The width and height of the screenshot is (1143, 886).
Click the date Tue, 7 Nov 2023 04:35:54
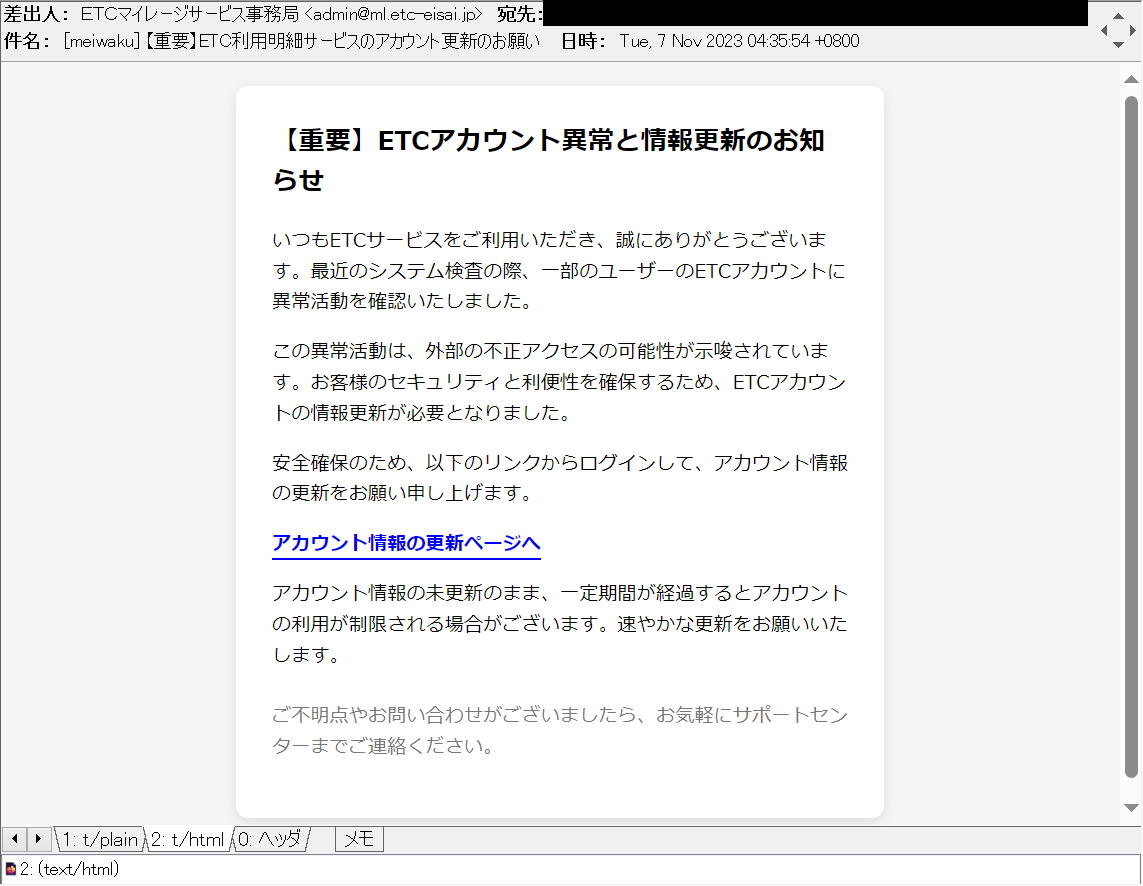(x=714, y=41)
